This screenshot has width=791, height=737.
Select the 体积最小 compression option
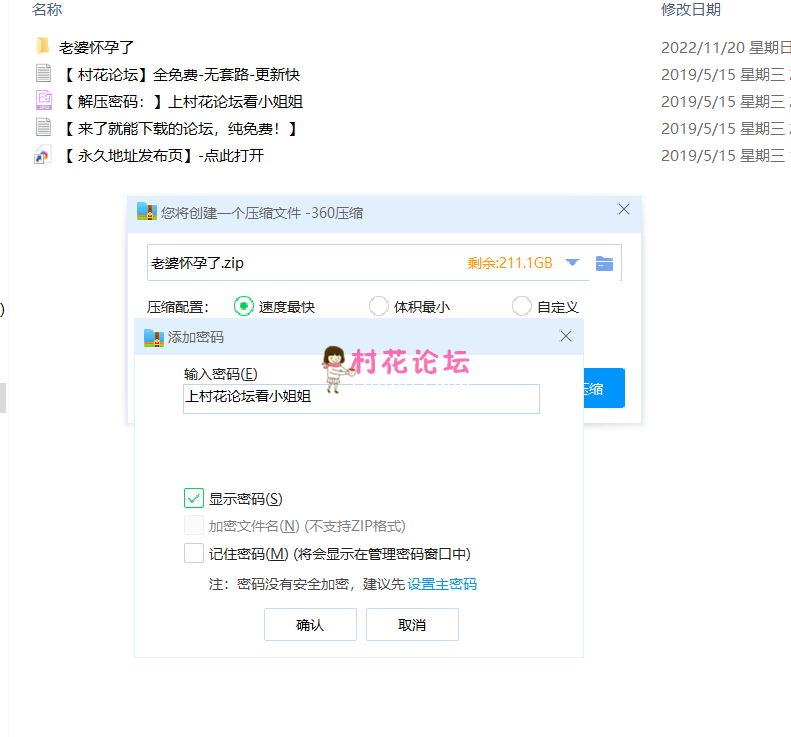click(379, 307)
